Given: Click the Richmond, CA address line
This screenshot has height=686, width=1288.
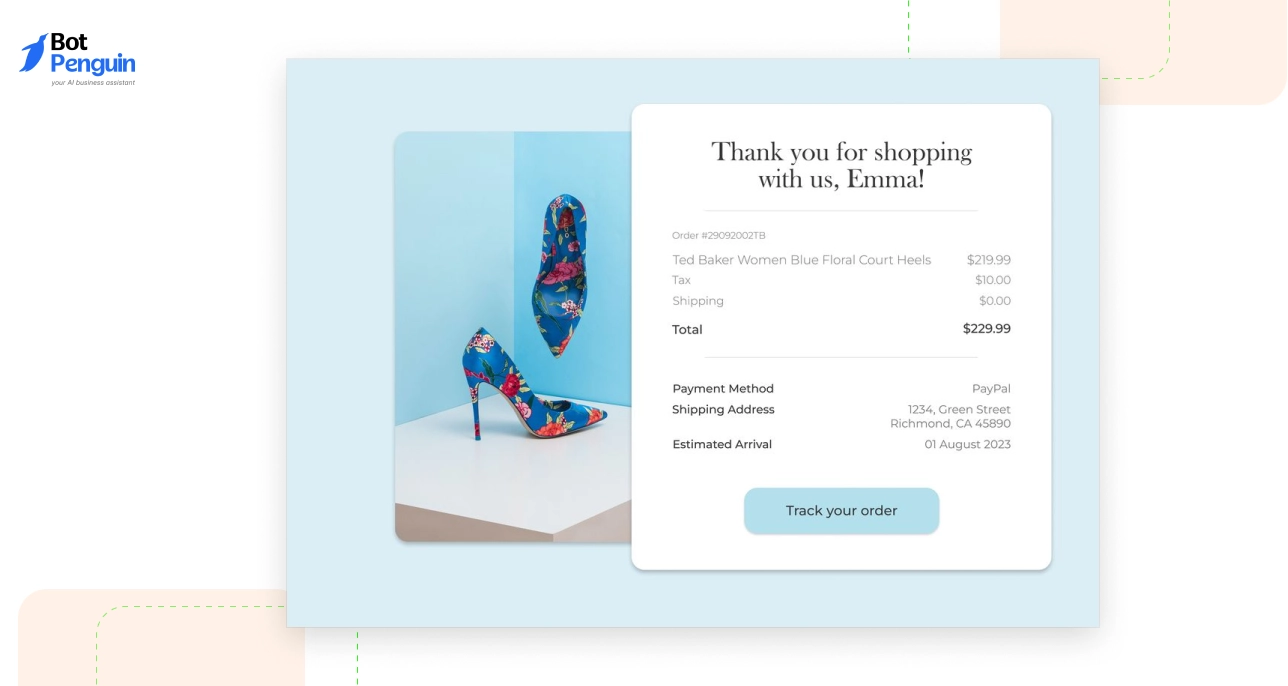Looking at the screenshot, I should point(951,423).
